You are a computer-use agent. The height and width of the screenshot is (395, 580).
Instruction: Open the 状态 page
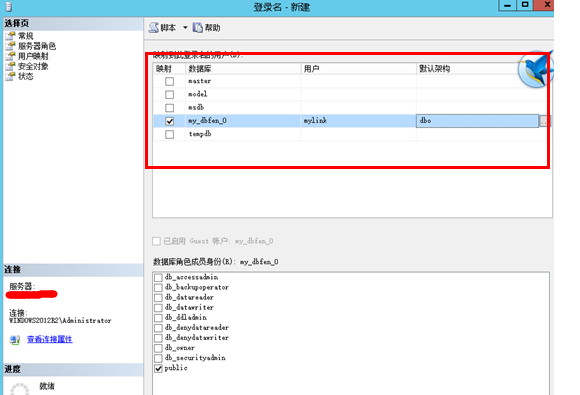click(x=26, y=76)
